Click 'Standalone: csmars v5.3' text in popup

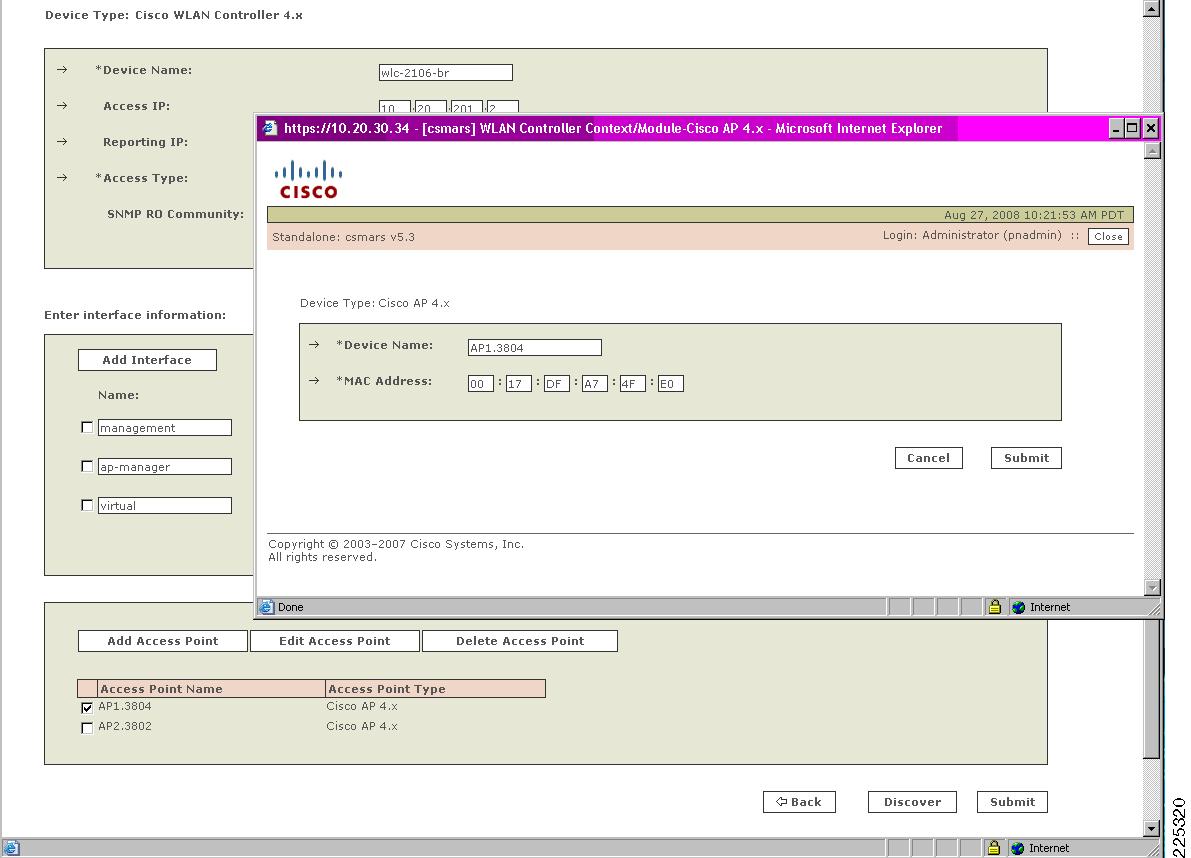[x=343, y=237]
